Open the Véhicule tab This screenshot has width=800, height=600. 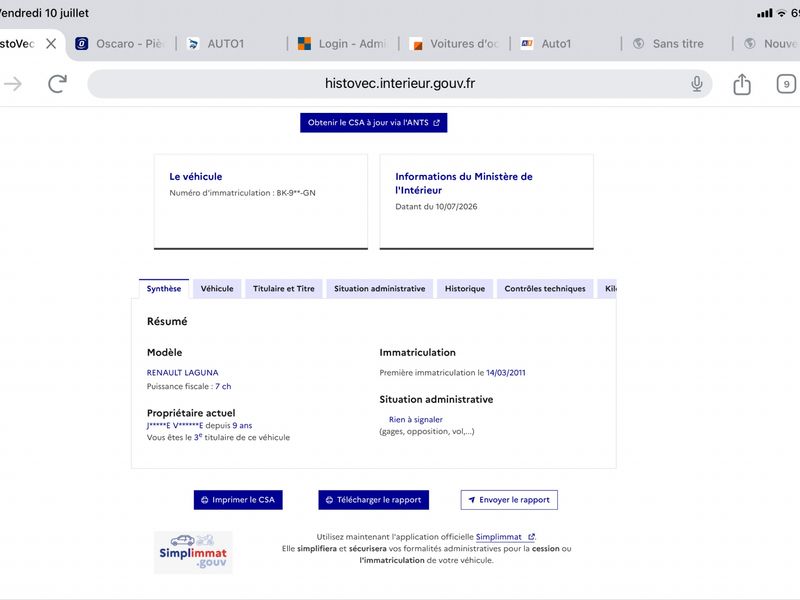(x=217, y=289)
